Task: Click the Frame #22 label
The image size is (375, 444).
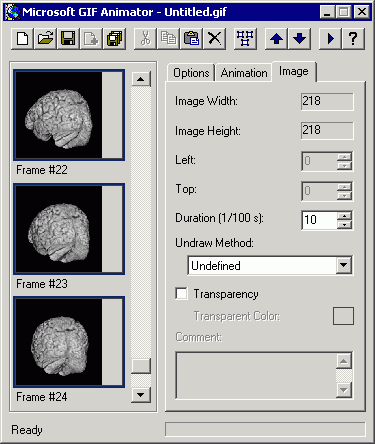Action: [x=42, y=170]
